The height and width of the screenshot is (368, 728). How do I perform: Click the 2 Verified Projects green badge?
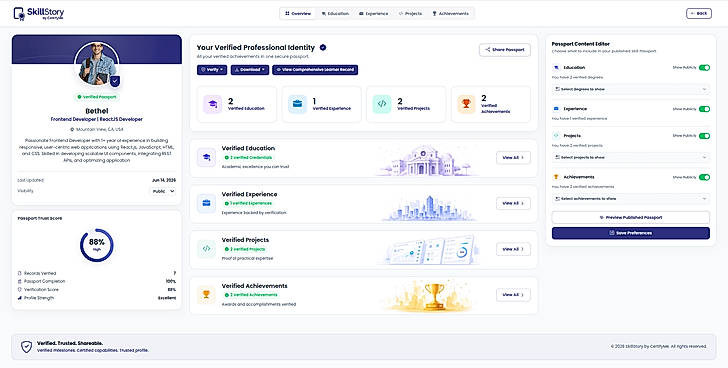pyautogui.click(x=245, y=249)
